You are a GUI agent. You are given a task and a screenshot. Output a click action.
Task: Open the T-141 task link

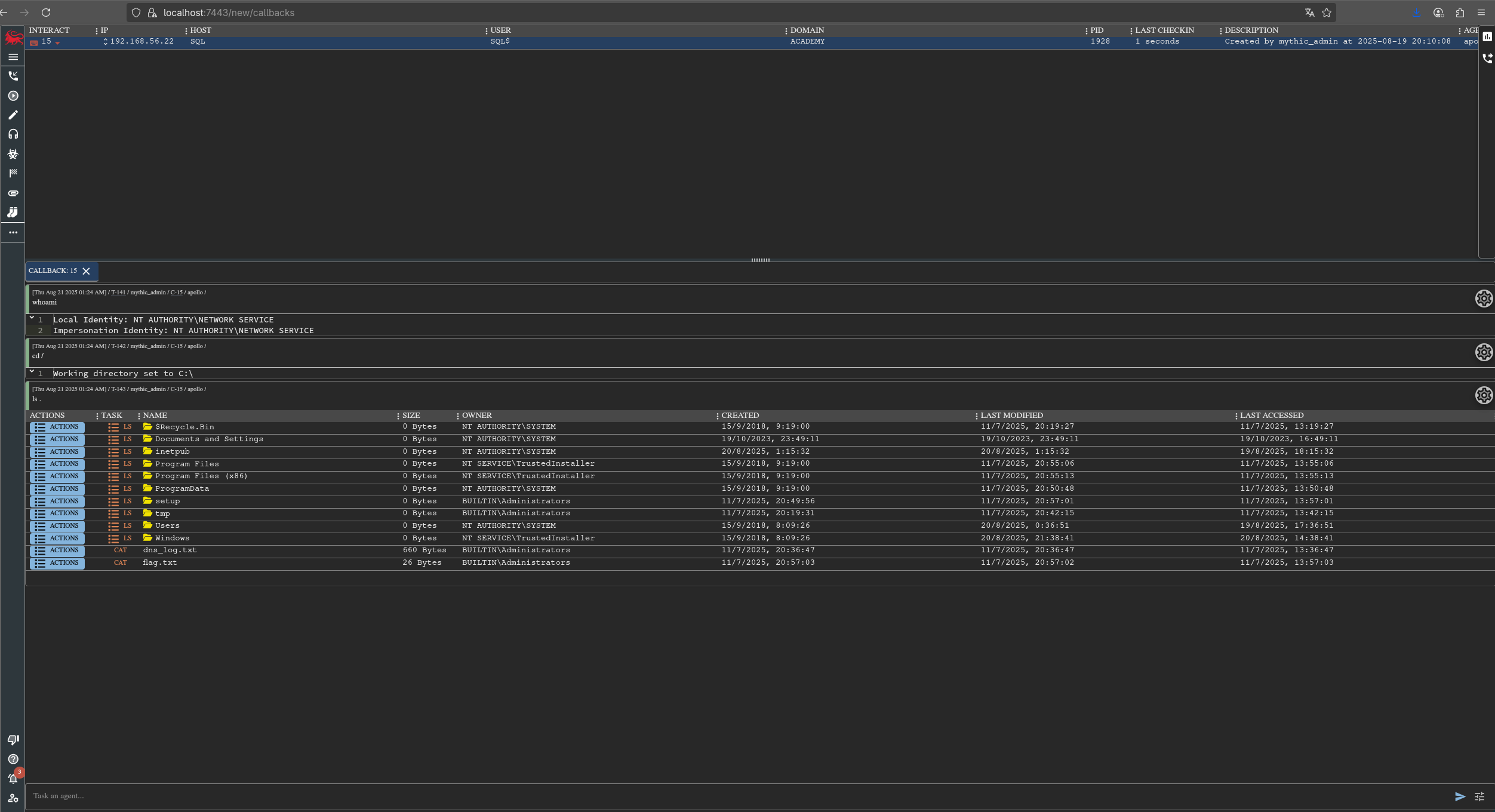tap(118, 293)
